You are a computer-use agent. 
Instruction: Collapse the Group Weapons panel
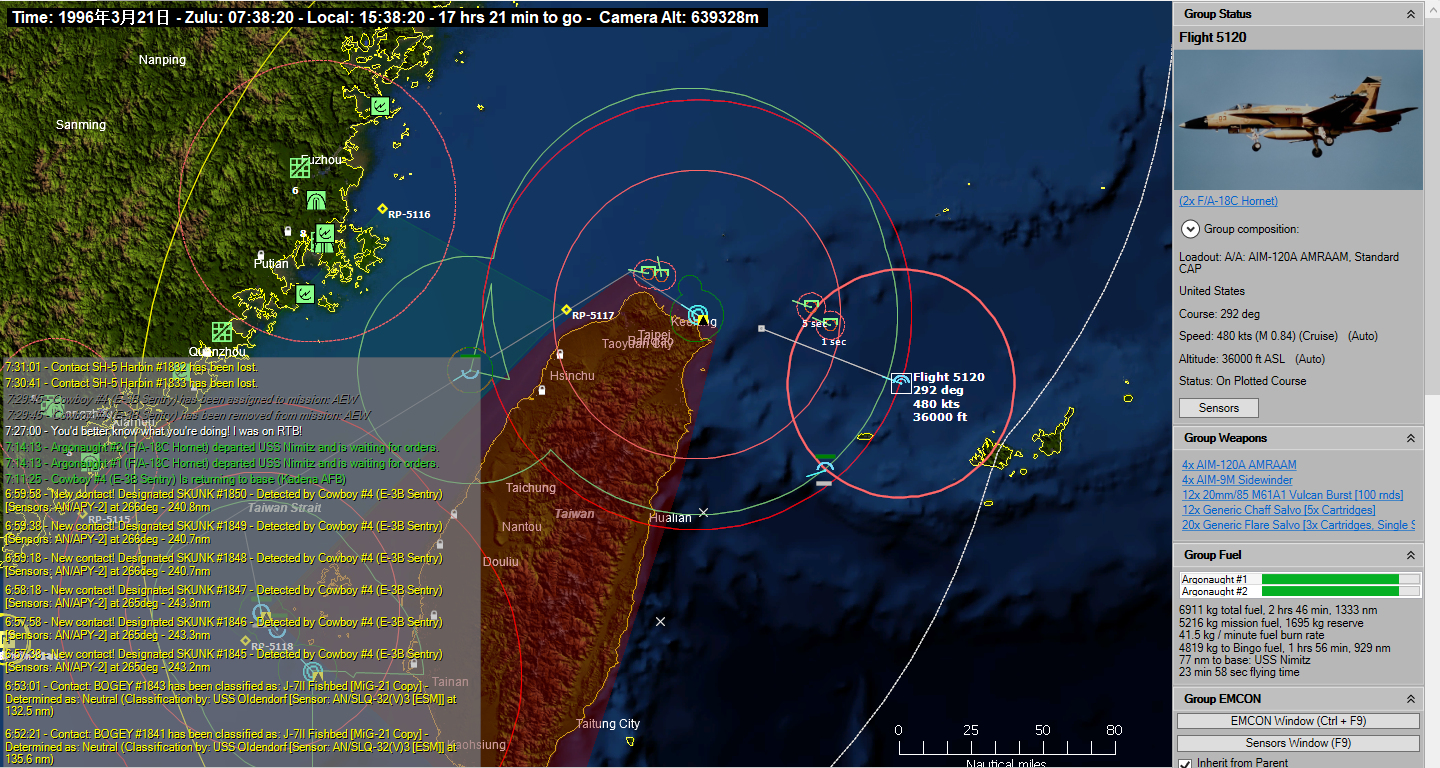coord(1411,438)
